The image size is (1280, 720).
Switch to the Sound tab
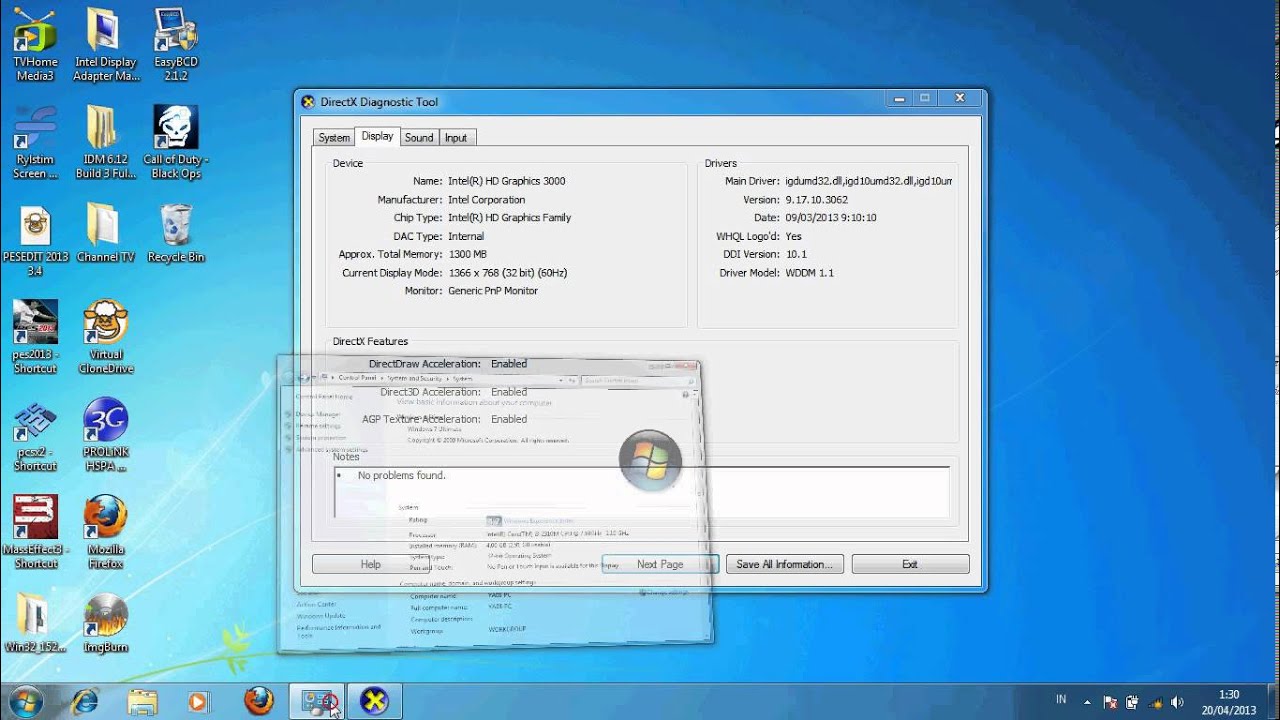point(419,137)
